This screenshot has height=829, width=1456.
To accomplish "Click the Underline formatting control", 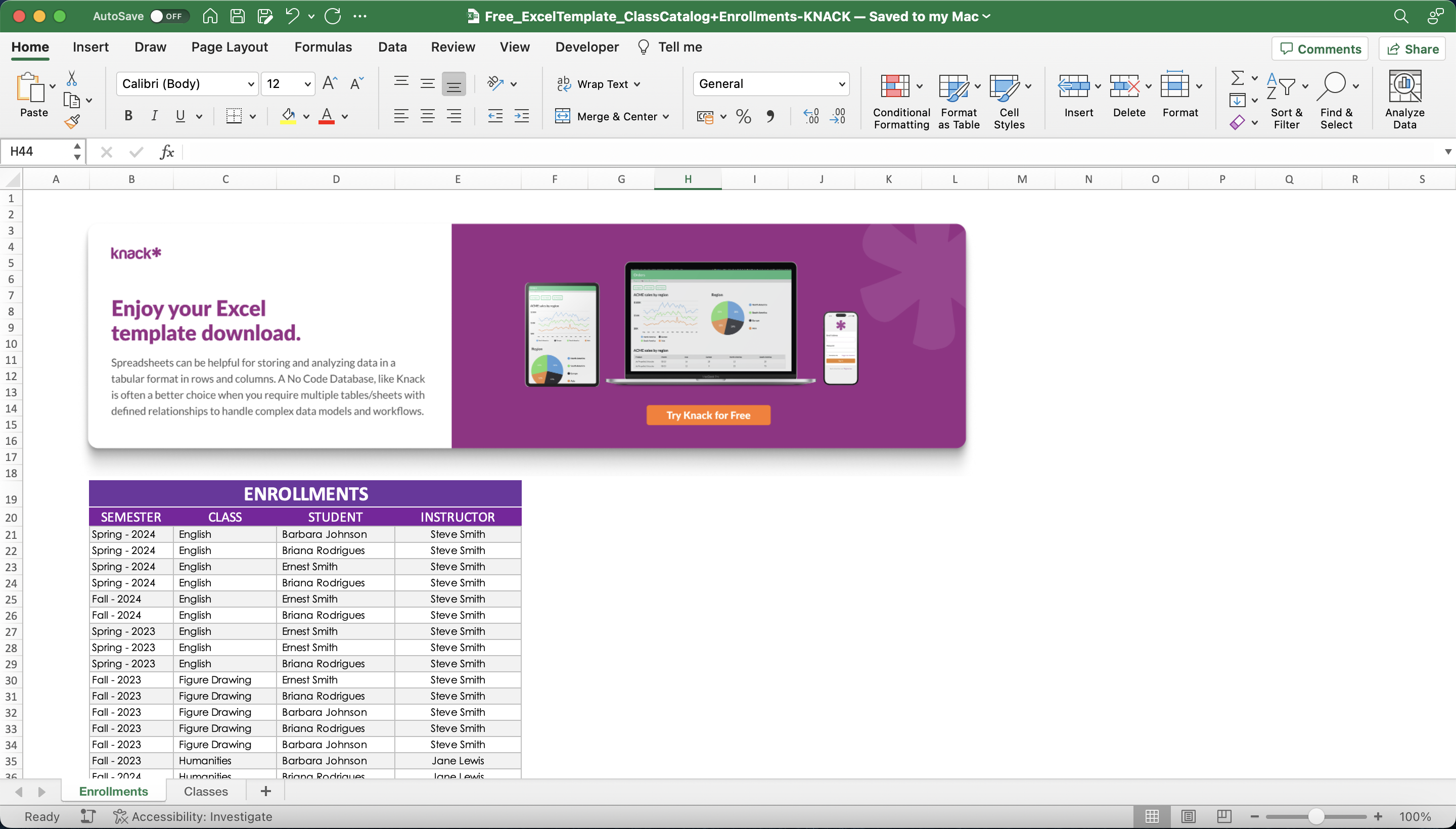I will (x=179, y=116).
